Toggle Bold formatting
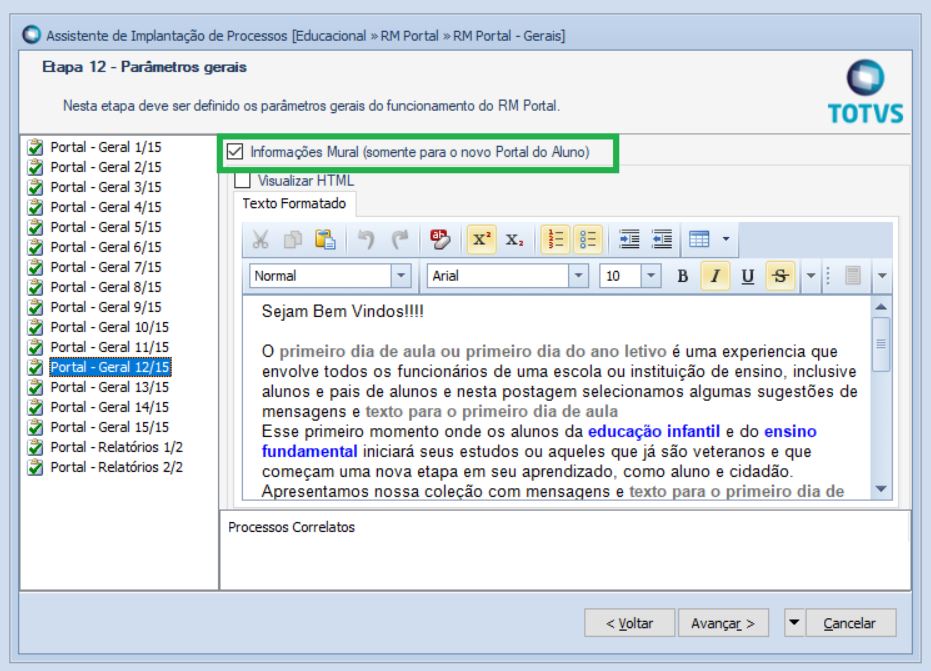This screenshot has width=931, height=671. point(683,276)
